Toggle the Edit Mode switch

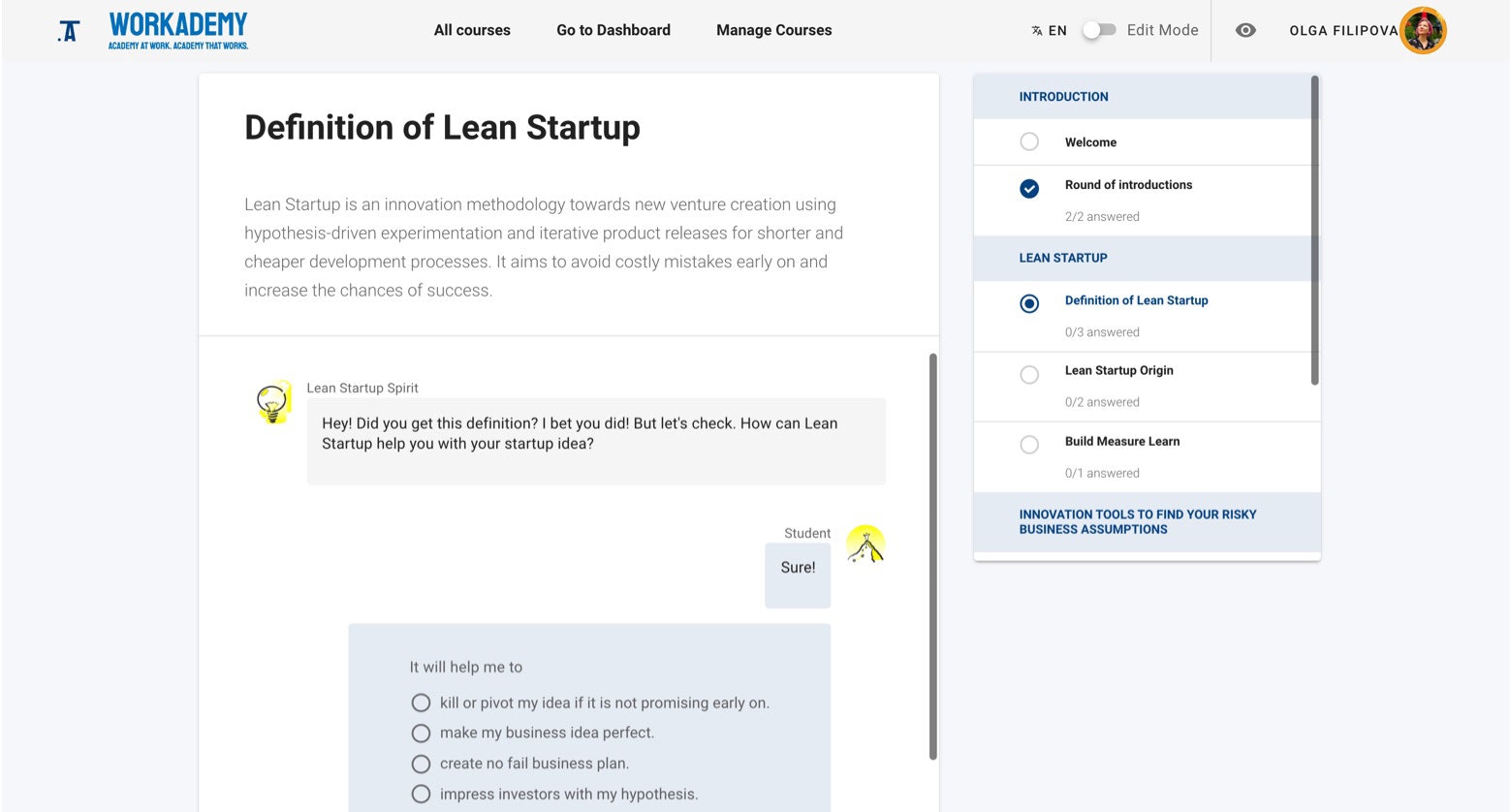pyautogui.click(x=1099, y=30)
